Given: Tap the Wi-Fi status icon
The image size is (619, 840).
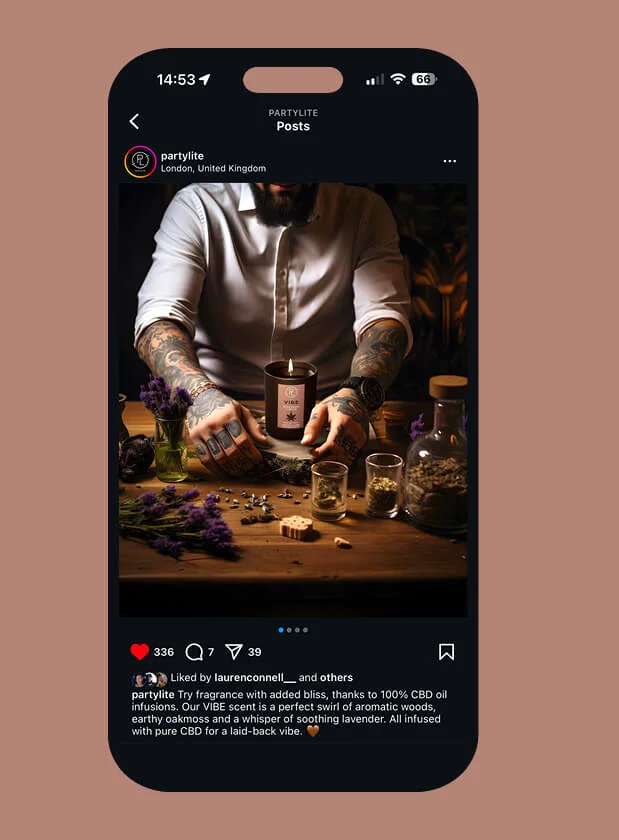Looking at the screenshot, I should pos(398,79).
